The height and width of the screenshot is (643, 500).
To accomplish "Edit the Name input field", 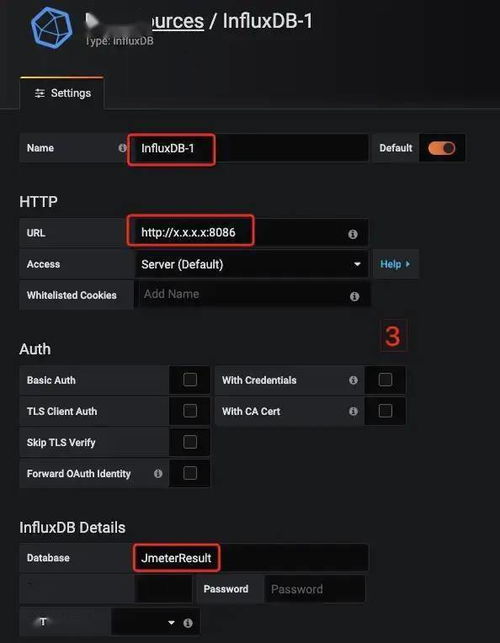I will pyautogui.click(x=249, y=148).
